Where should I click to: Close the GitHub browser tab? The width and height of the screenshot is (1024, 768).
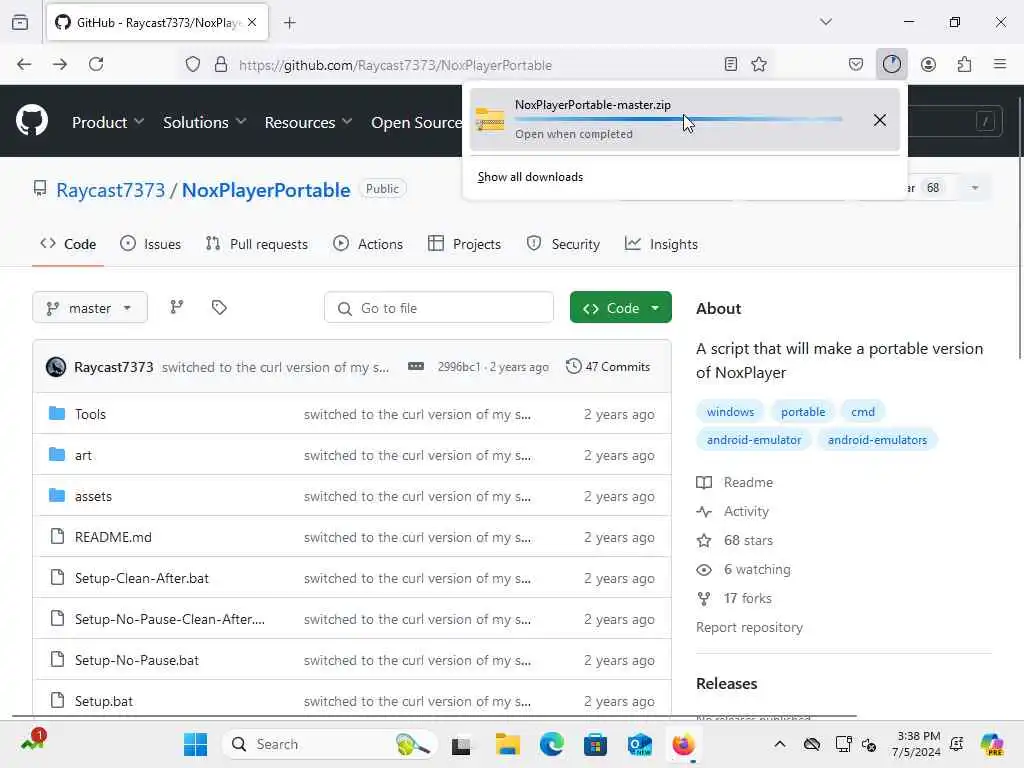252,22
